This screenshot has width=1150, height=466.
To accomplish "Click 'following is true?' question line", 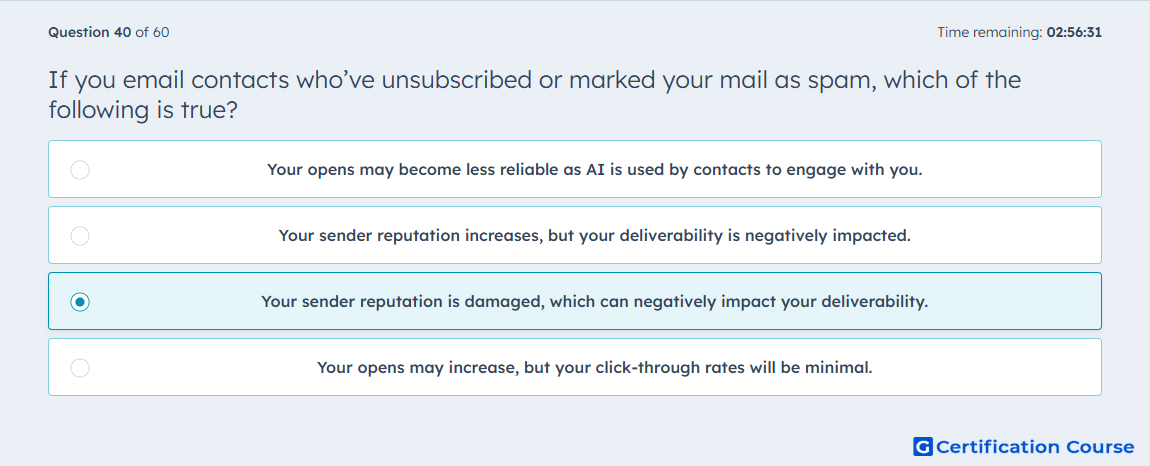I will click(x=143, y=111).
